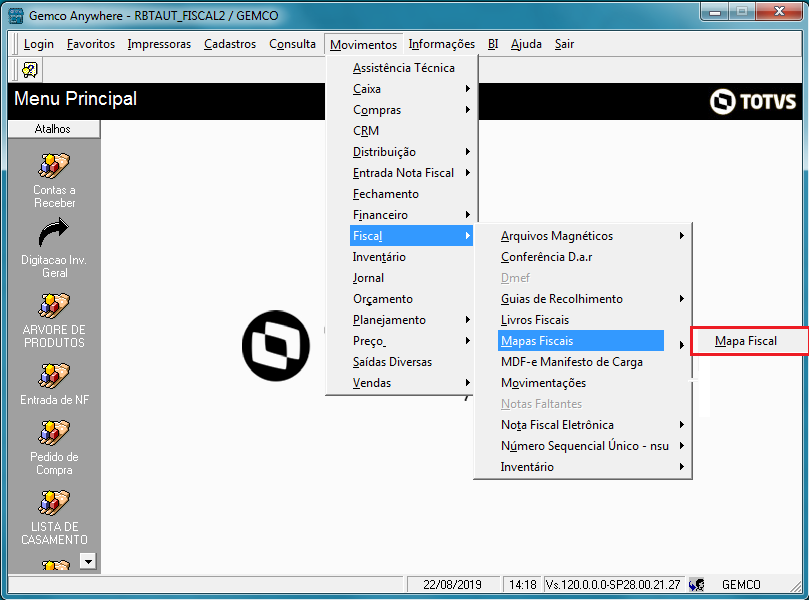Expand the Compras submenu
The image size is (809, 600).
[x=411, y=110]
